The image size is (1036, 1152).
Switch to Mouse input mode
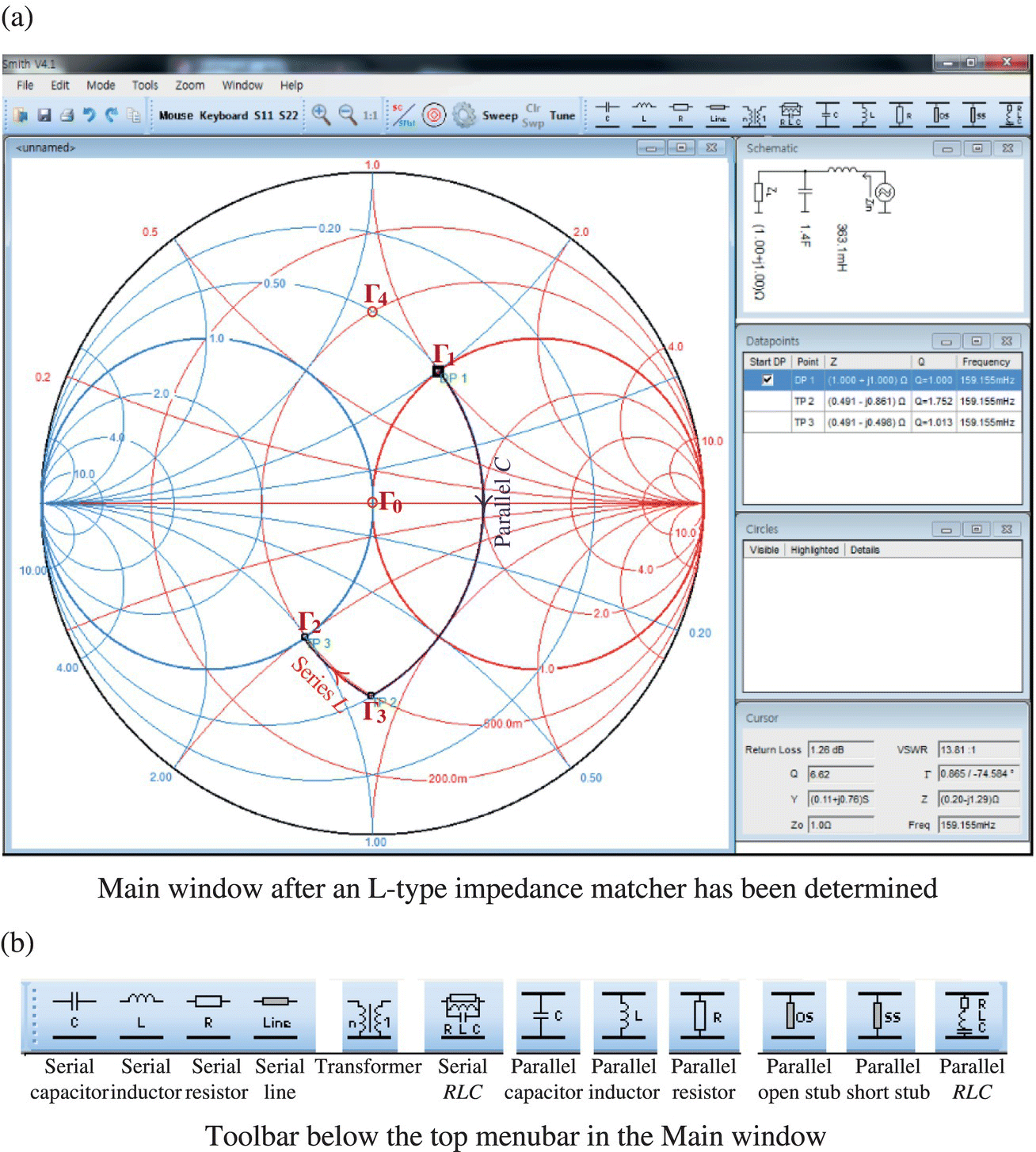tap(176, 116)
